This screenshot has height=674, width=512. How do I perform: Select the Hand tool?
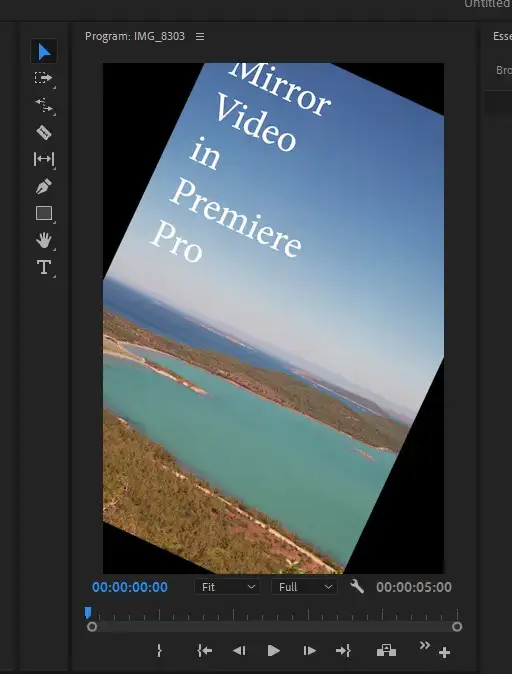[44, 240]
